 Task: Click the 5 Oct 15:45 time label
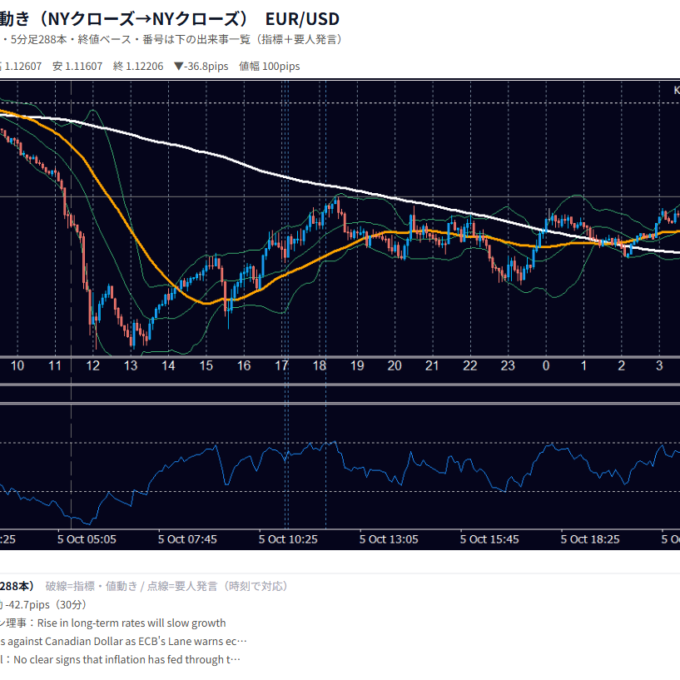click(x=489, y=539)
